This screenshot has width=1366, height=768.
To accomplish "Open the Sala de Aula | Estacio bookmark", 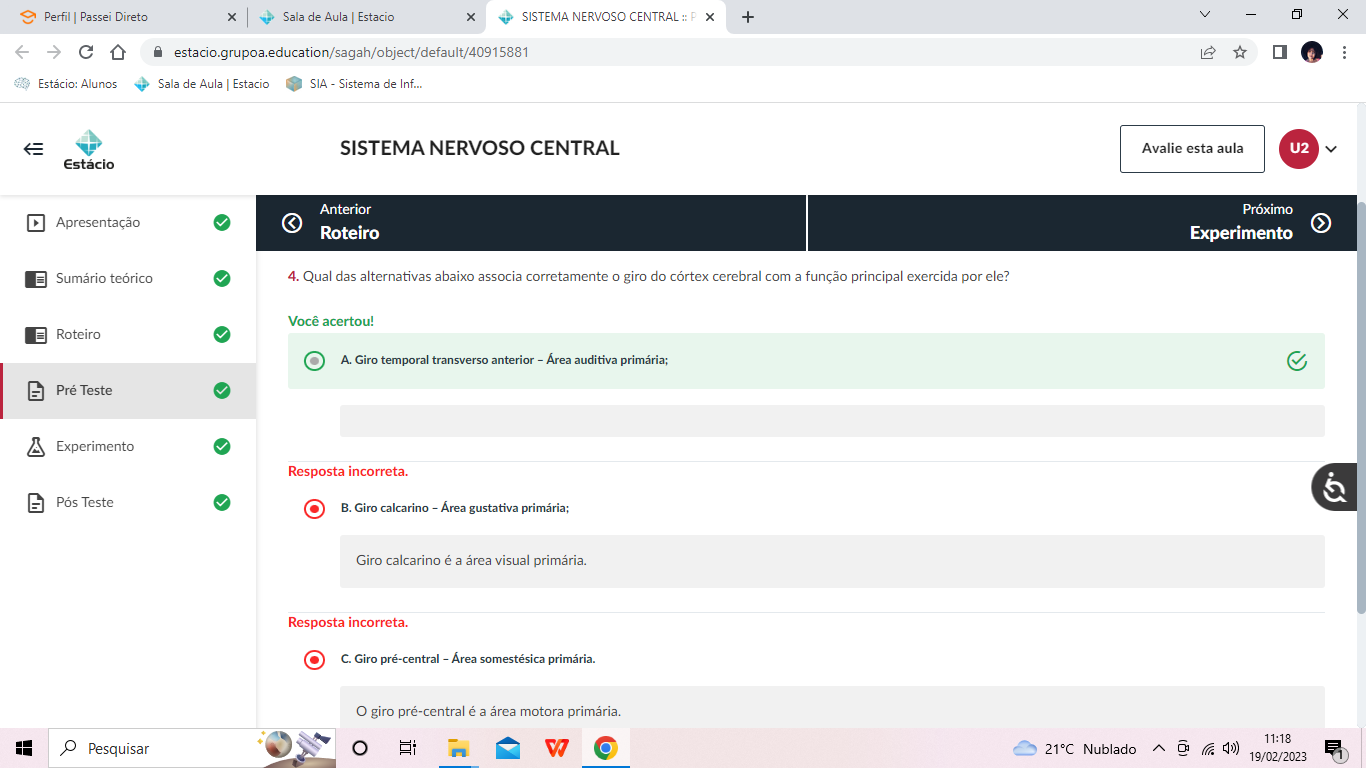I will pos(202,84).
